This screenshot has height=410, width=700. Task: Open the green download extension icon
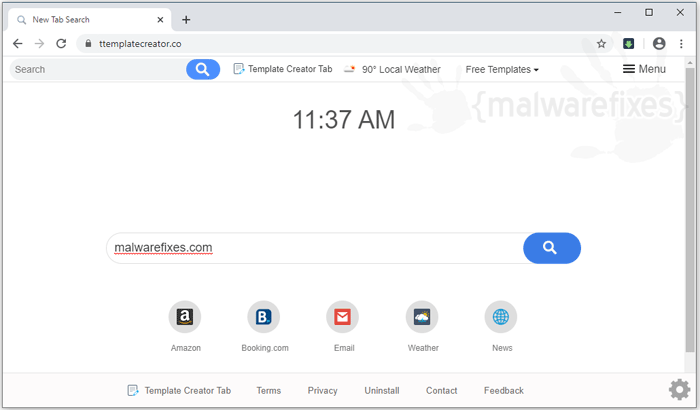pos(629,43)
